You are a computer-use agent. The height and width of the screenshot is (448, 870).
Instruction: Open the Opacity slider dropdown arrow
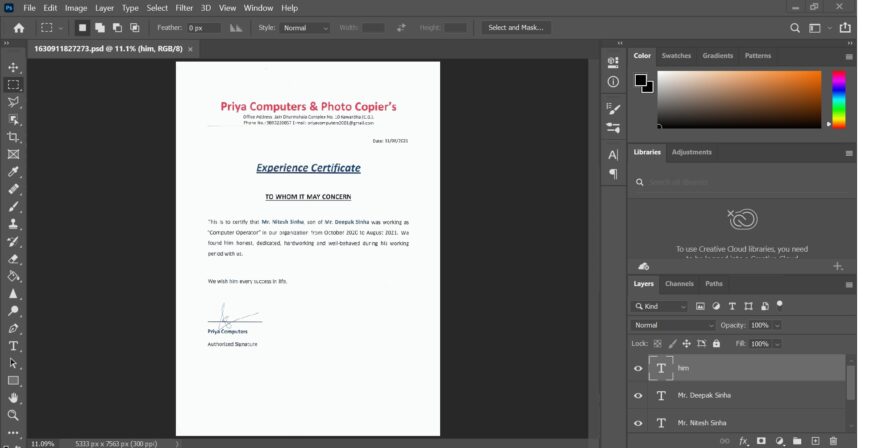pyautogui.click(x=777, y=325)
